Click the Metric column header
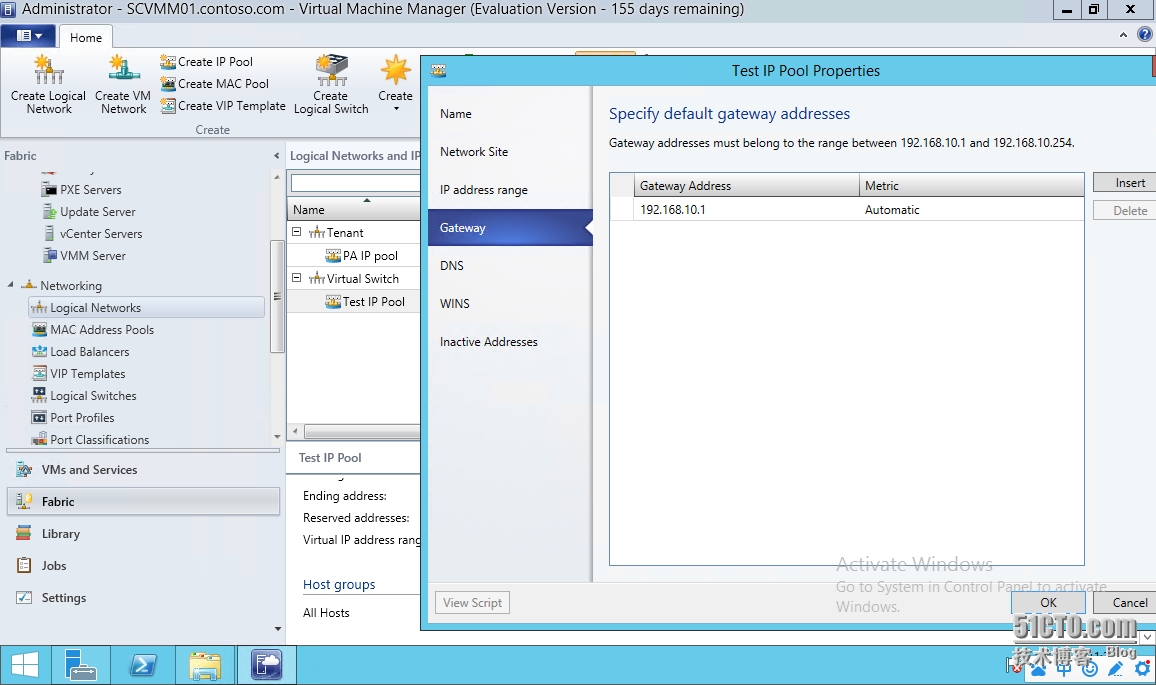 971,186
